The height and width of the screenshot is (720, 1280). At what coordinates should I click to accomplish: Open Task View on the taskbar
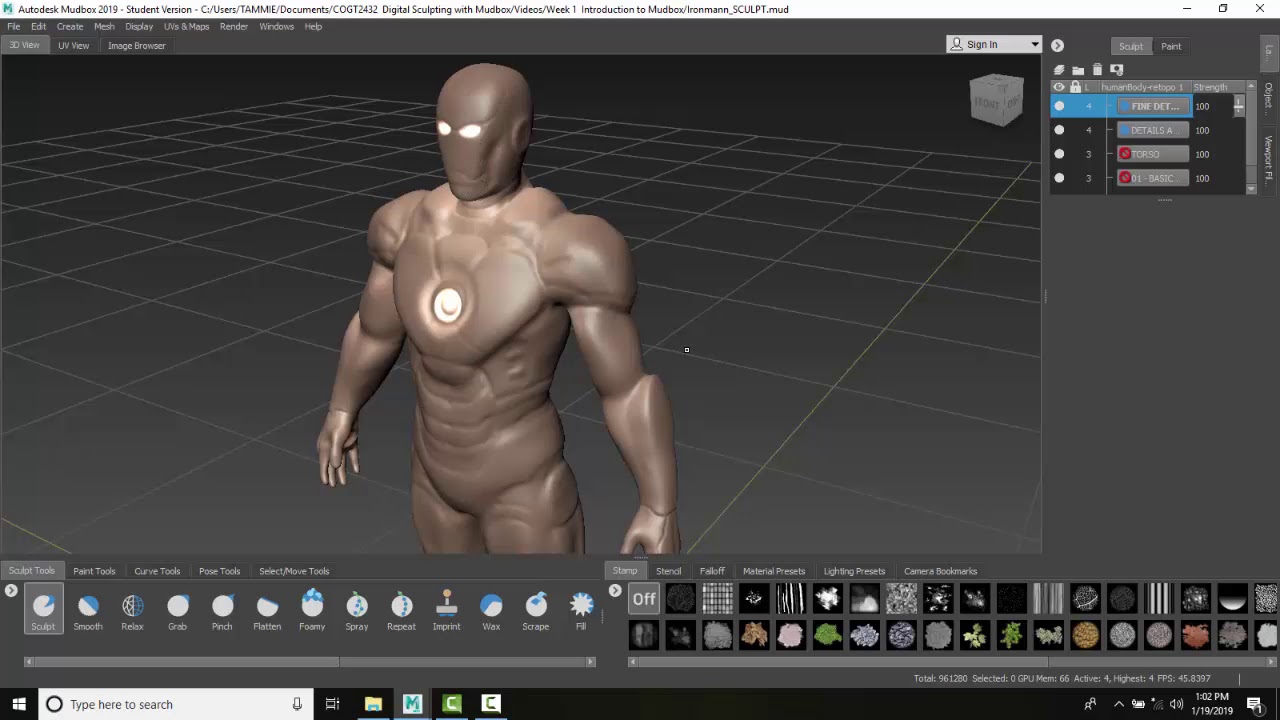click(x=333, y=704)
